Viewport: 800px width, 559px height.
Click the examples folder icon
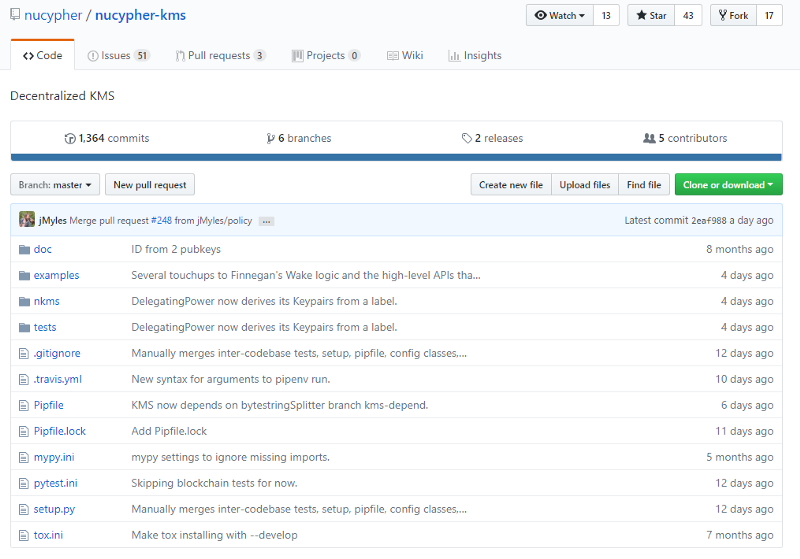(x=24, y=275)
